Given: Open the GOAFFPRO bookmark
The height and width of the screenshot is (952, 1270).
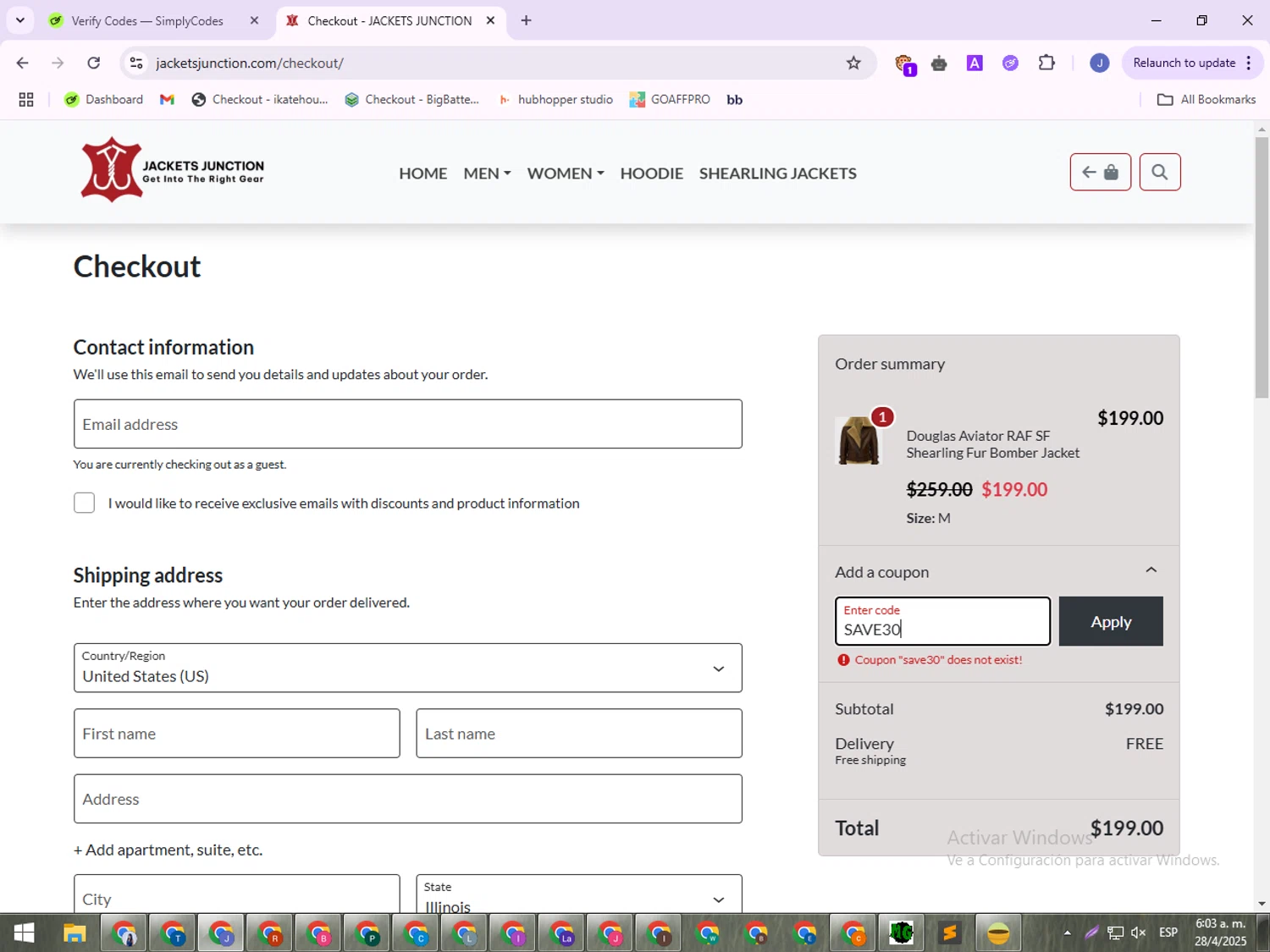Looking at the screenshot, I should pyautogui.click(x=670, y=100).
